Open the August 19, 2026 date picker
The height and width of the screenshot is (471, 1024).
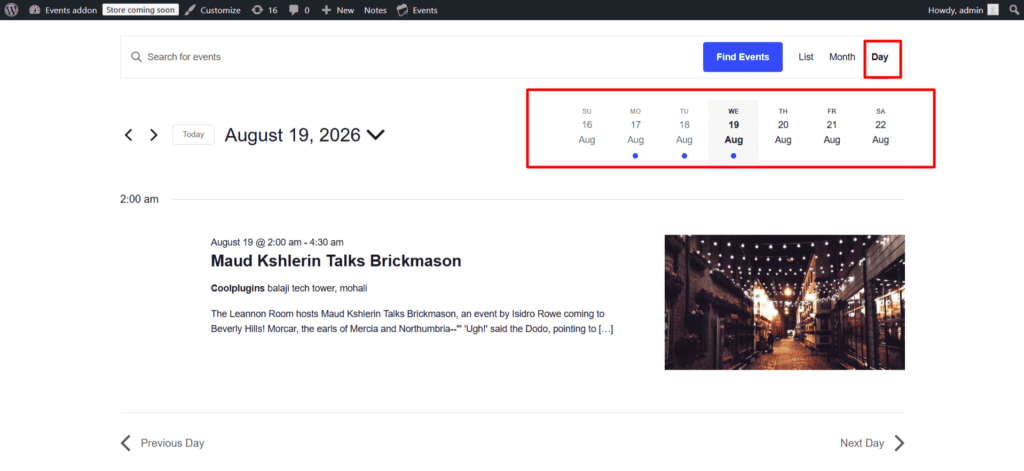(305, 135)
